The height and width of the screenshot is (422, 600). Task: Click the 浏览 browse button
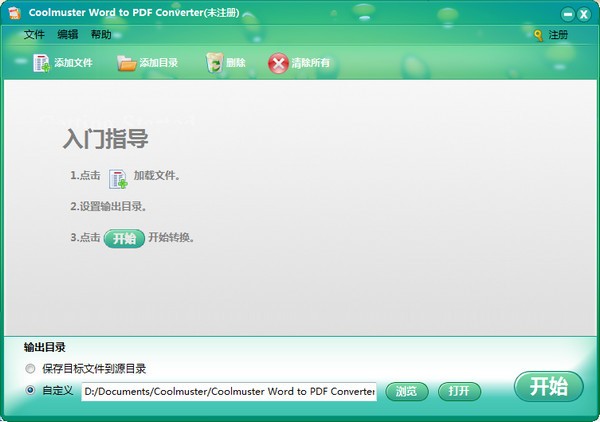406,391
